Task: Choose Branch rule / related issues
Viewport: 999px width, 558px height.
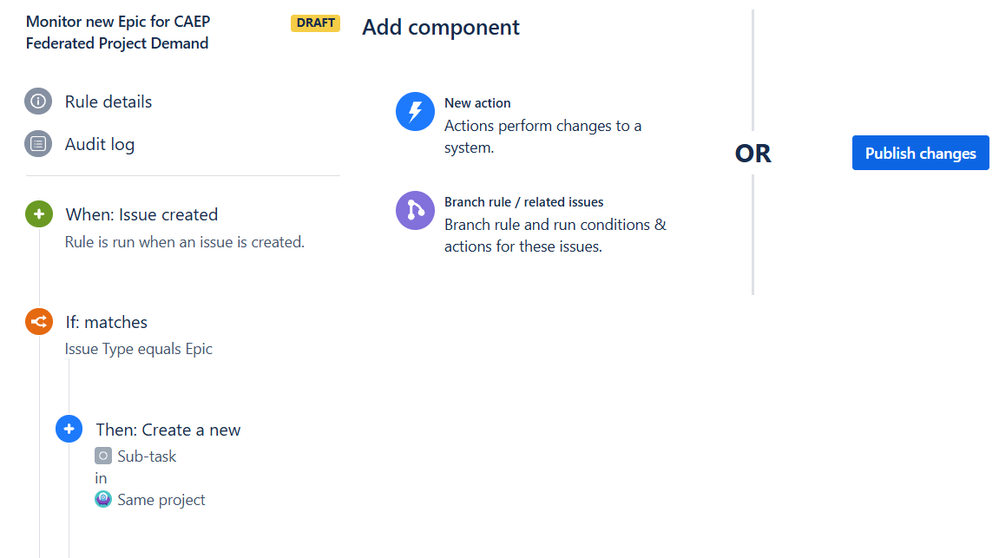Action: pyautogui.click(x=523, y=202)
